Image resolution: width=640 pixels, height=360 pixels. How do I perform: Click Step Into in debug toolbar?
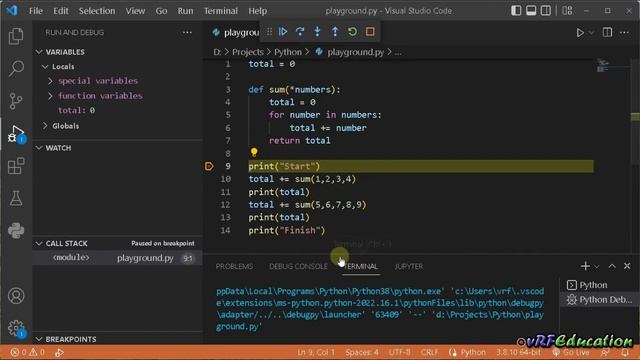317,31
